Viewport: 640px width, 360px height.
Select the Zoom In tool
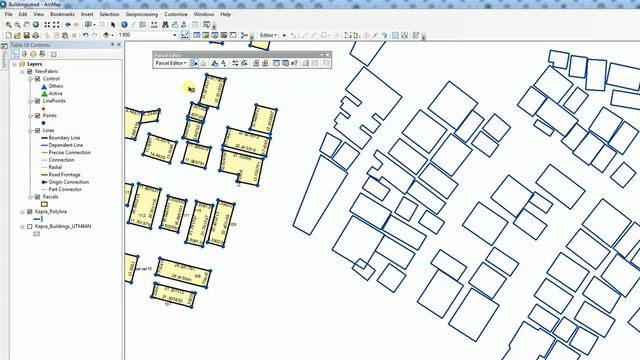[8, 25]
